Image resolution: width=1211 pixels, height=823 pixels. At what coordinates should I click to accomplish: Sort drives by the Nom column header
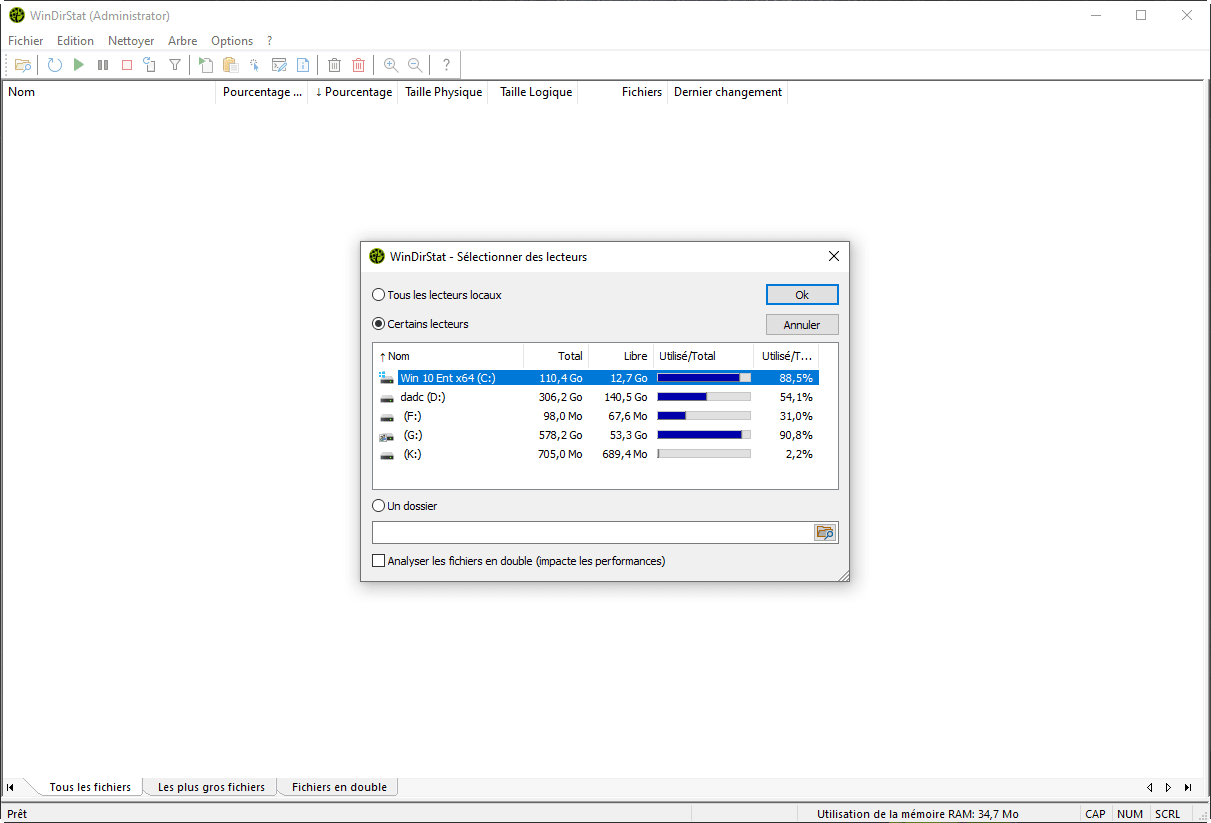[x=448, y=356]
